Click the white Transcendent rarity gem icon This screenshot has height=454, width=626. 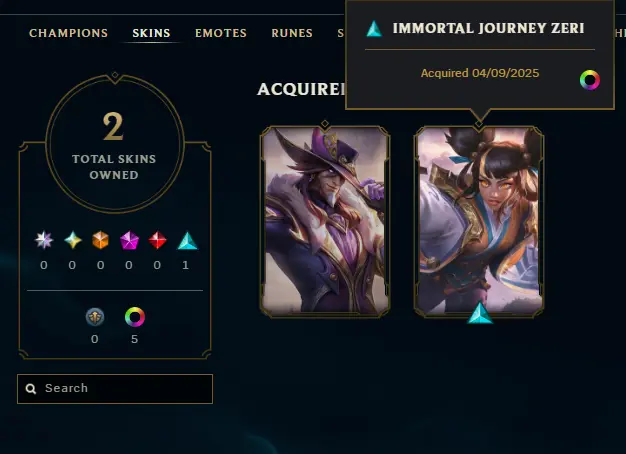(x=44, y=240)
